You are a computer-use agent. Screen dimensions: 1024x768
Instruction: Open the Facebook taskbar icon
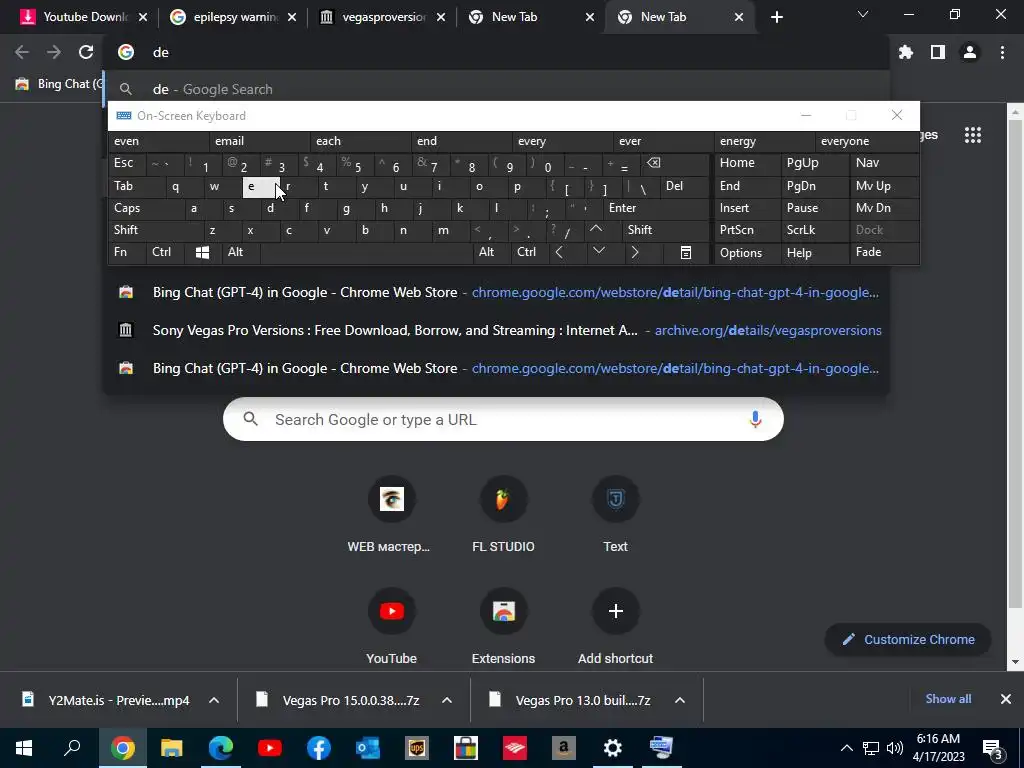click(319, 748)
